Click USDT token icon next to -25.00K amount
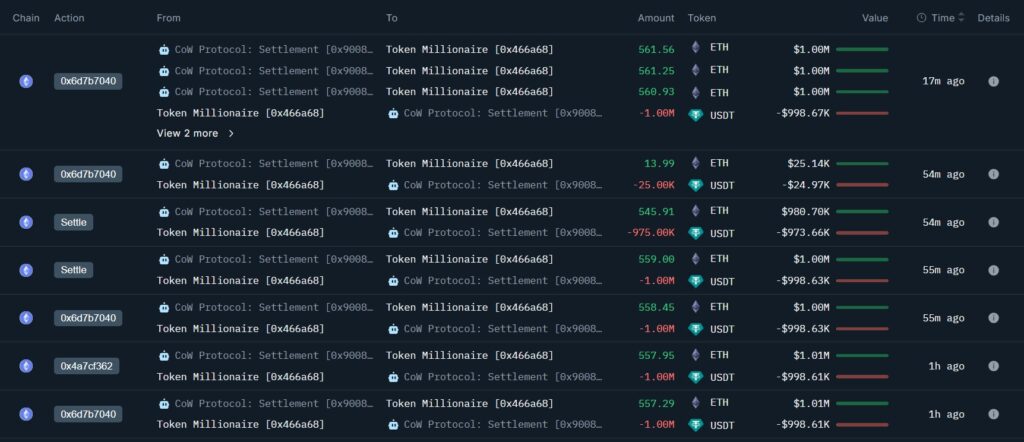 point(696,185)
